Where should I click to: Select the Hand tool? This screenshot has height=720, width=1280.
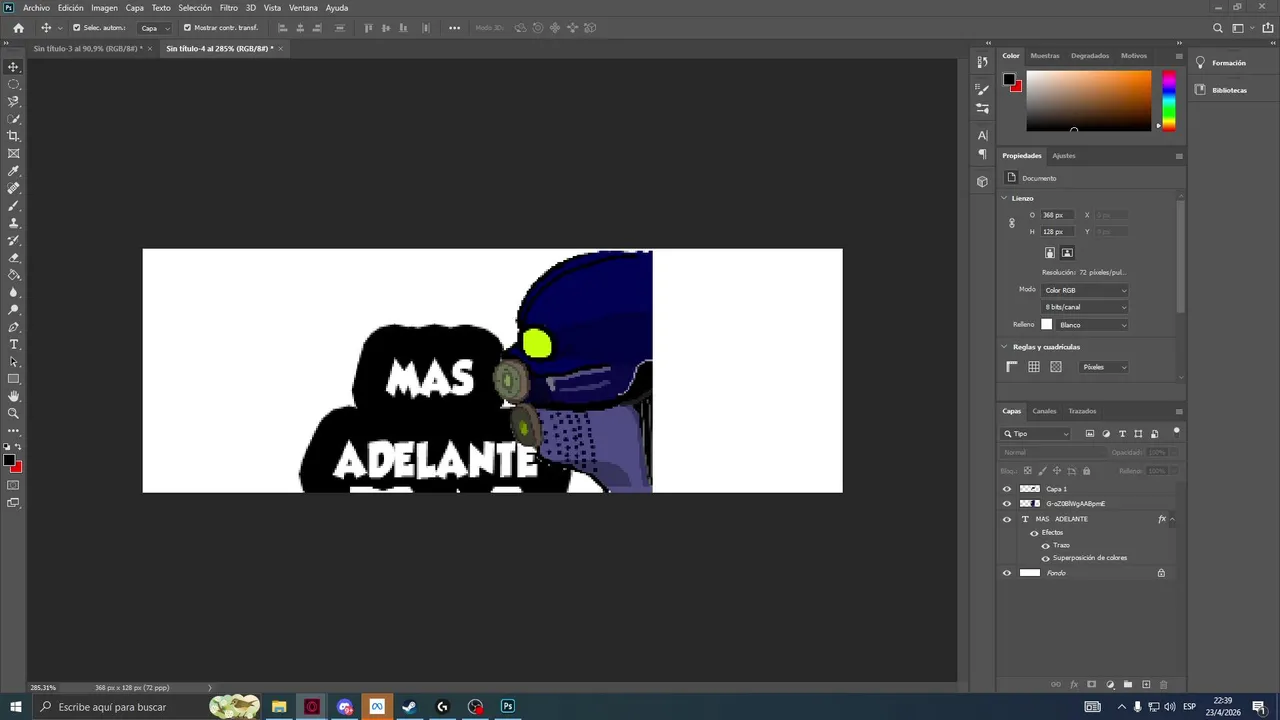tap(13, 396)
